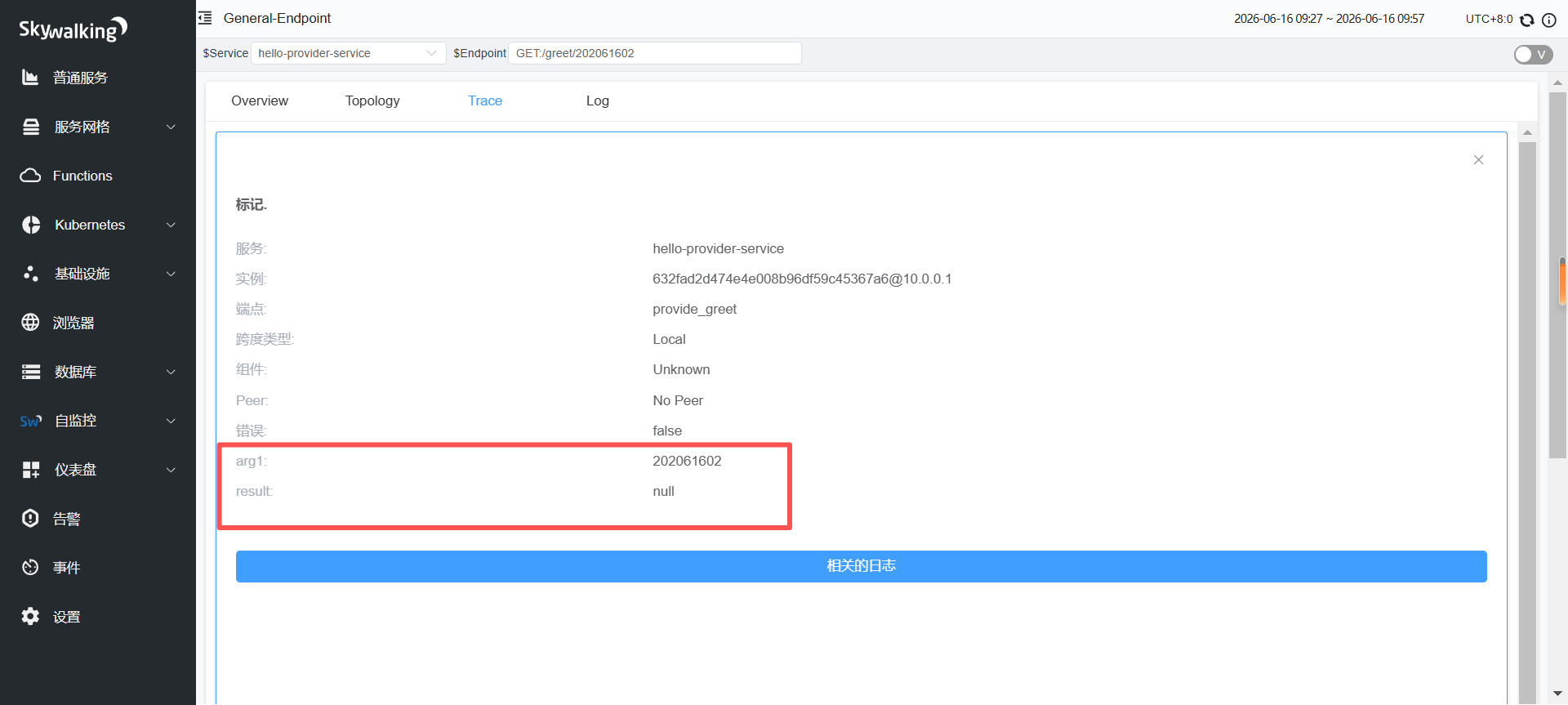Click the inner panel scrollbar up arrow

coord(1527,132)
